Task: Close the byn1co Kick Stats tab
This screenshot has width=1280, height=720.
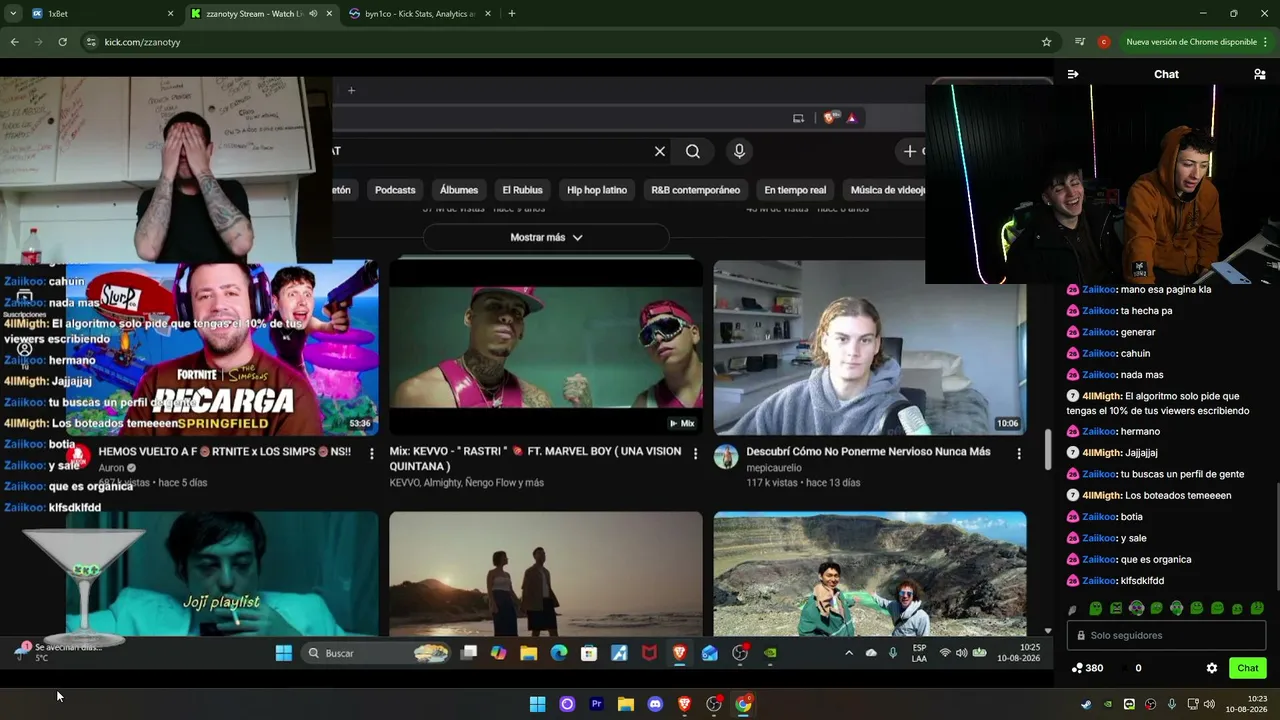Action: 487,14
